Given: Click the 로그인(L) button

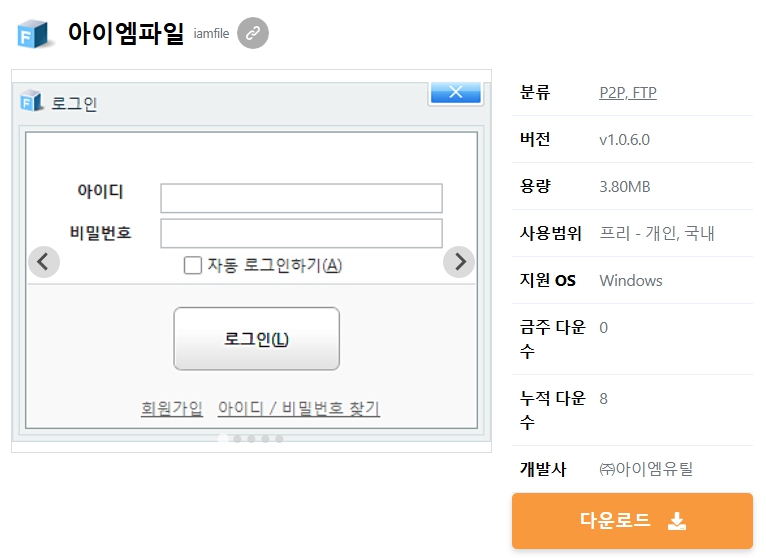Looking at the screenshot, I should [256, 339].
